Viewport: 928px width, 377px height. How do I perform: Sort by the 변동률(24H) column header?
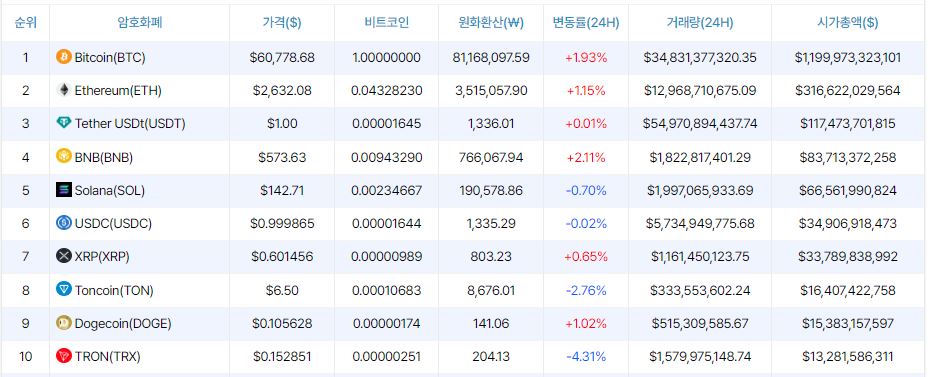coord(586,23)
